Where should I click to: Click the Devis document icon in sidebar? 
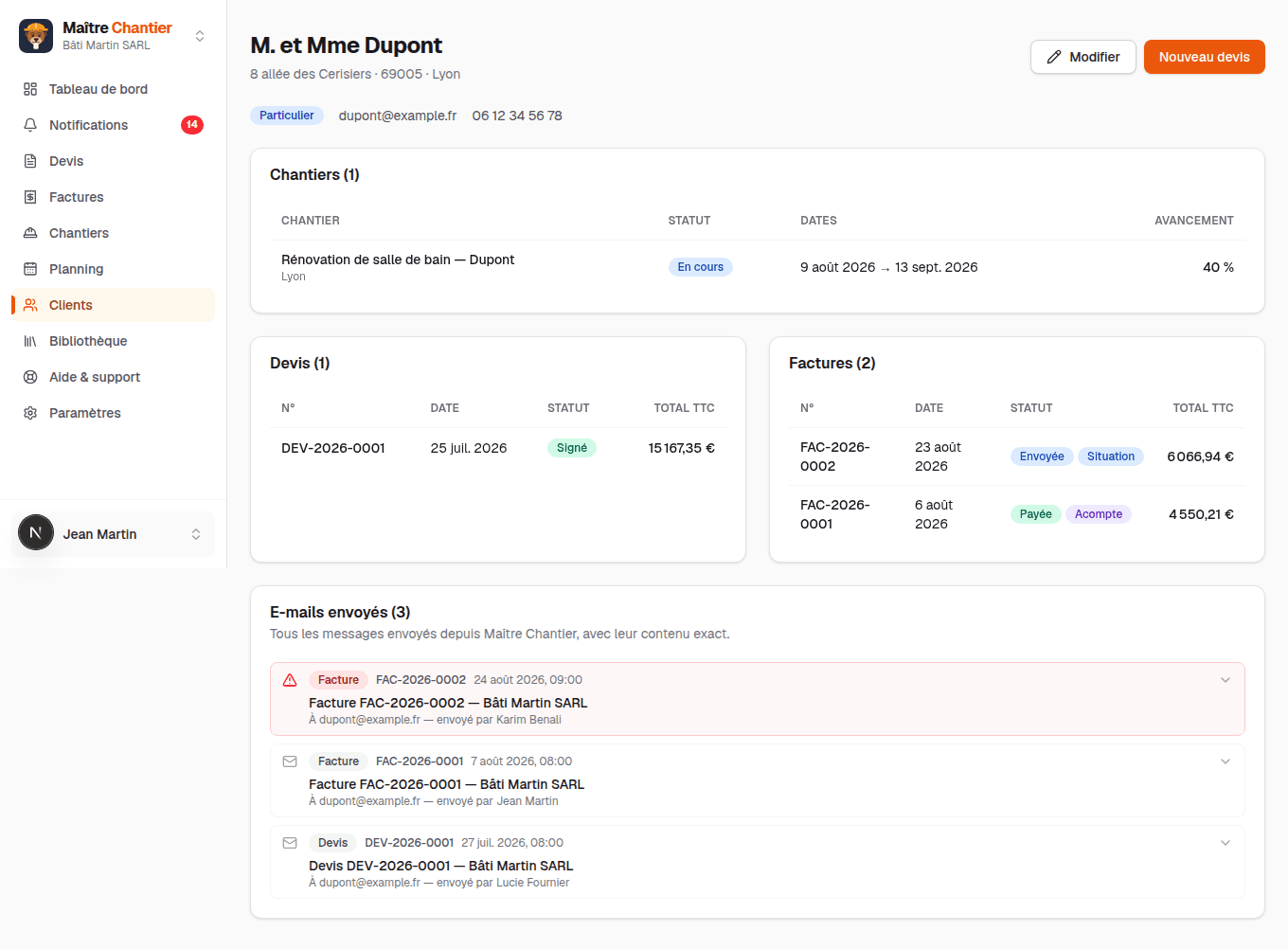pos(30,161)
